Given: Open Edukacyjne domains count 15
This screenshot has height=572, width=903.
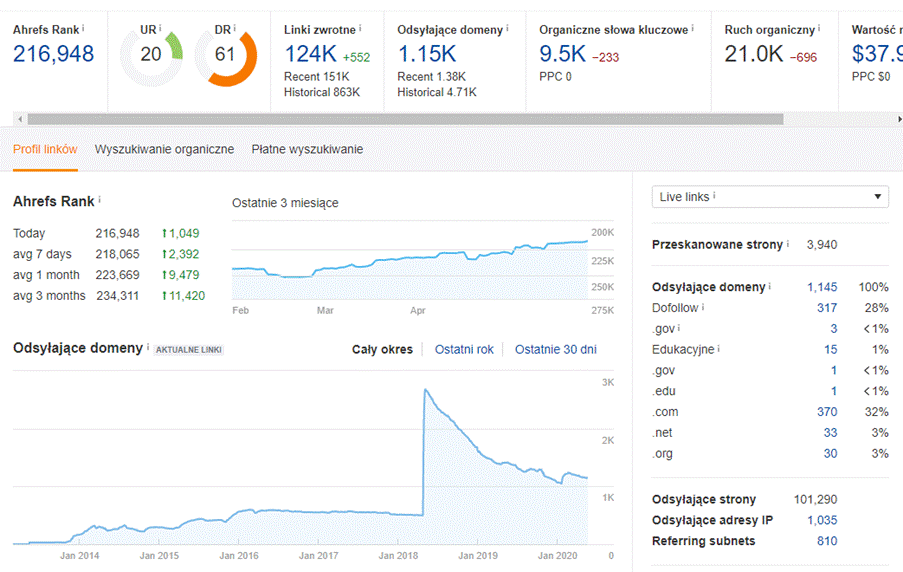Looking at the screenshot, I should click(830, 349).
